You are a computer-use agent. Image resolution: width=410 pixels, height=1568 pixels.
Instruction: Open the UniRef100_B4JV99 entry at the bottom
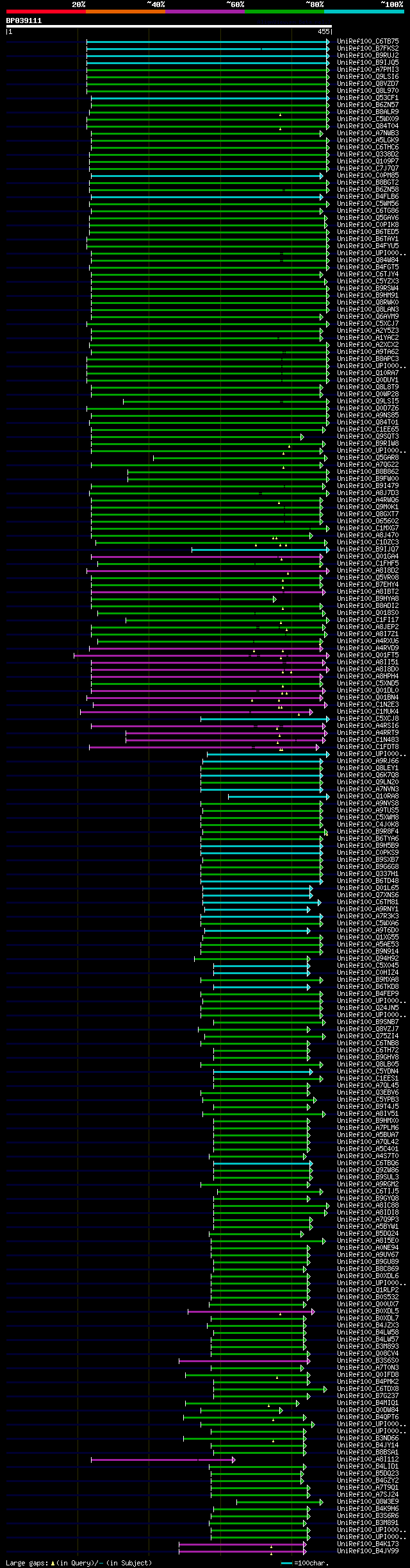[368, 1551]
